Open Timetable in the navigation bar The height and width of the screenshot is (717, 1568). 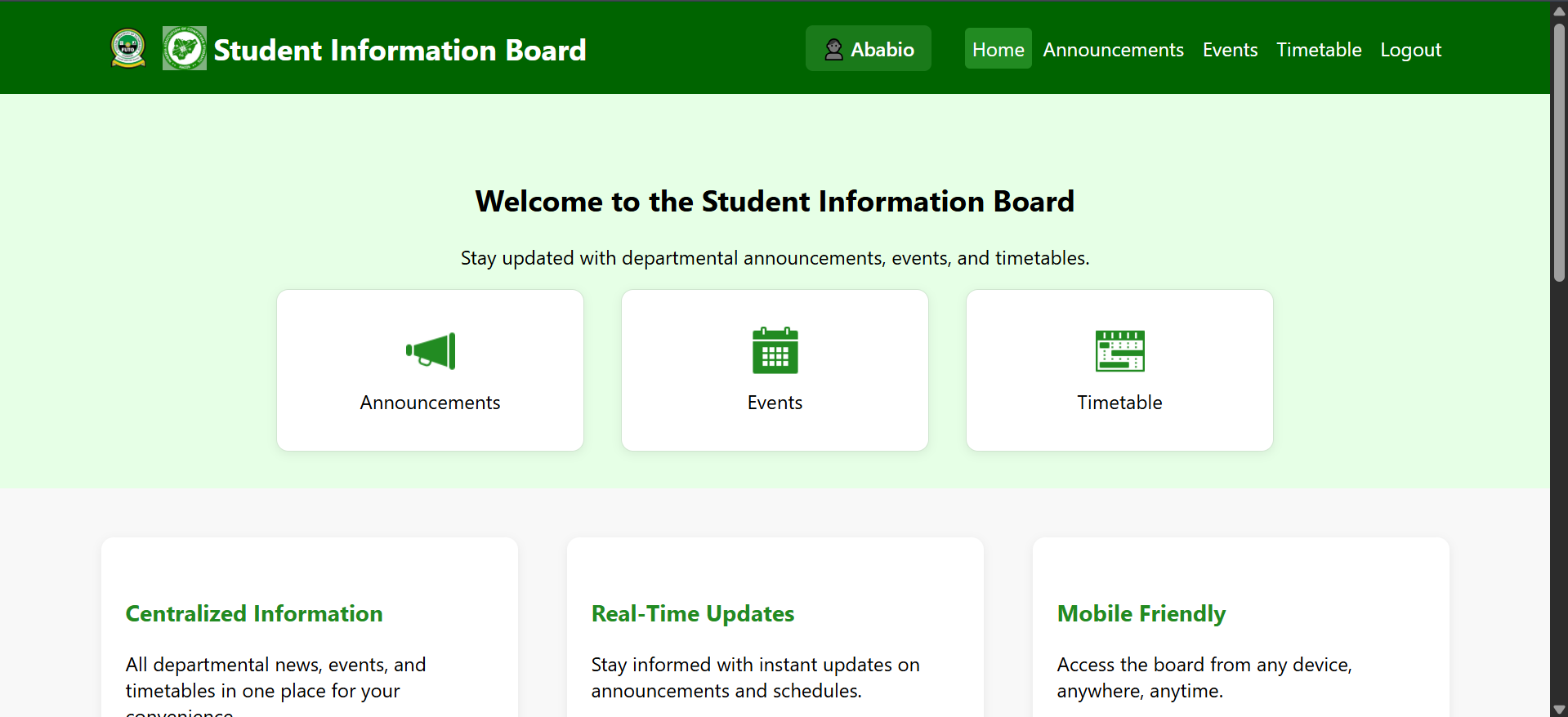point(1319,50)
